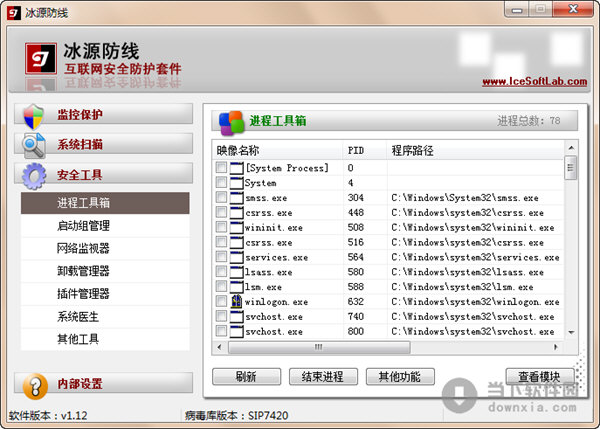Click the magnifier icon beside 系统扫描

[x=34, y=145]
